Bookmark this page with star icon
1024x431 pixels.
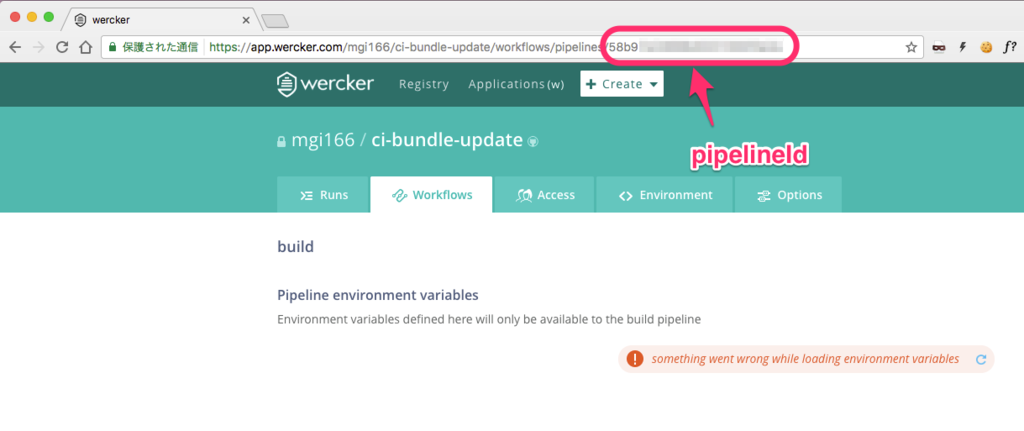(911, 47)
